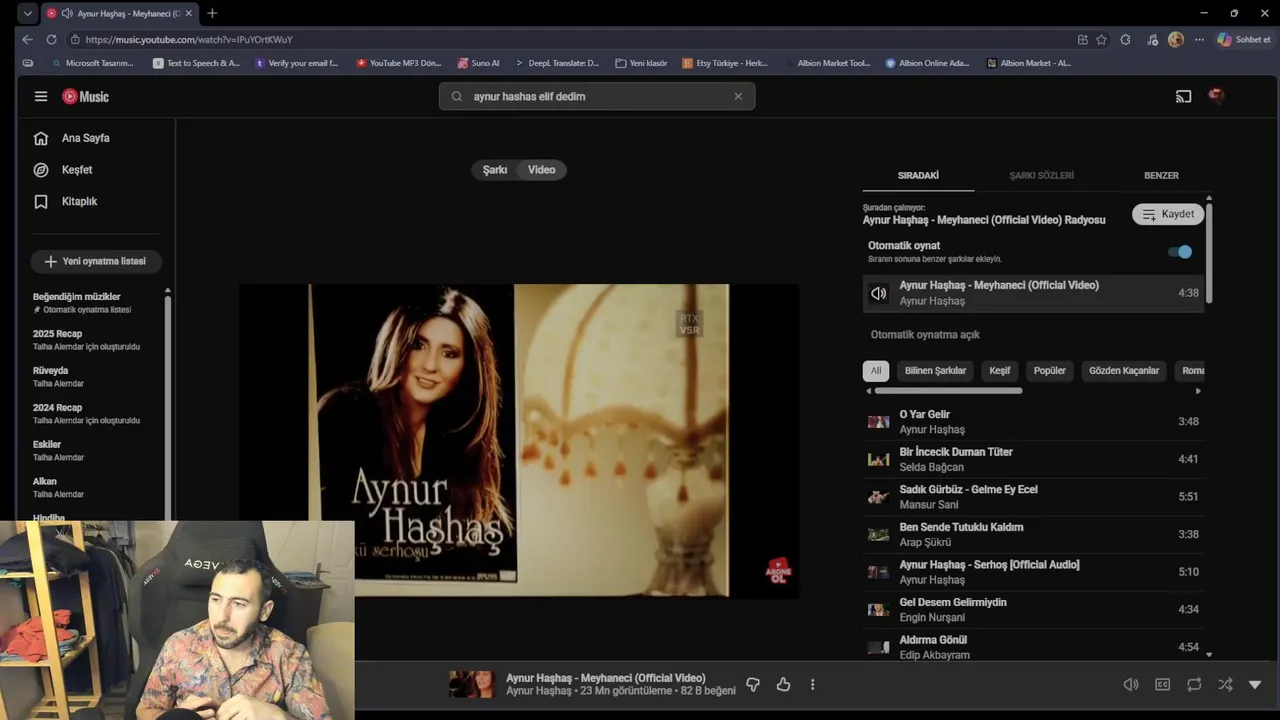Click the cast to device icon
Viewport: 1280px width, 720px height.
point(1183,96)
